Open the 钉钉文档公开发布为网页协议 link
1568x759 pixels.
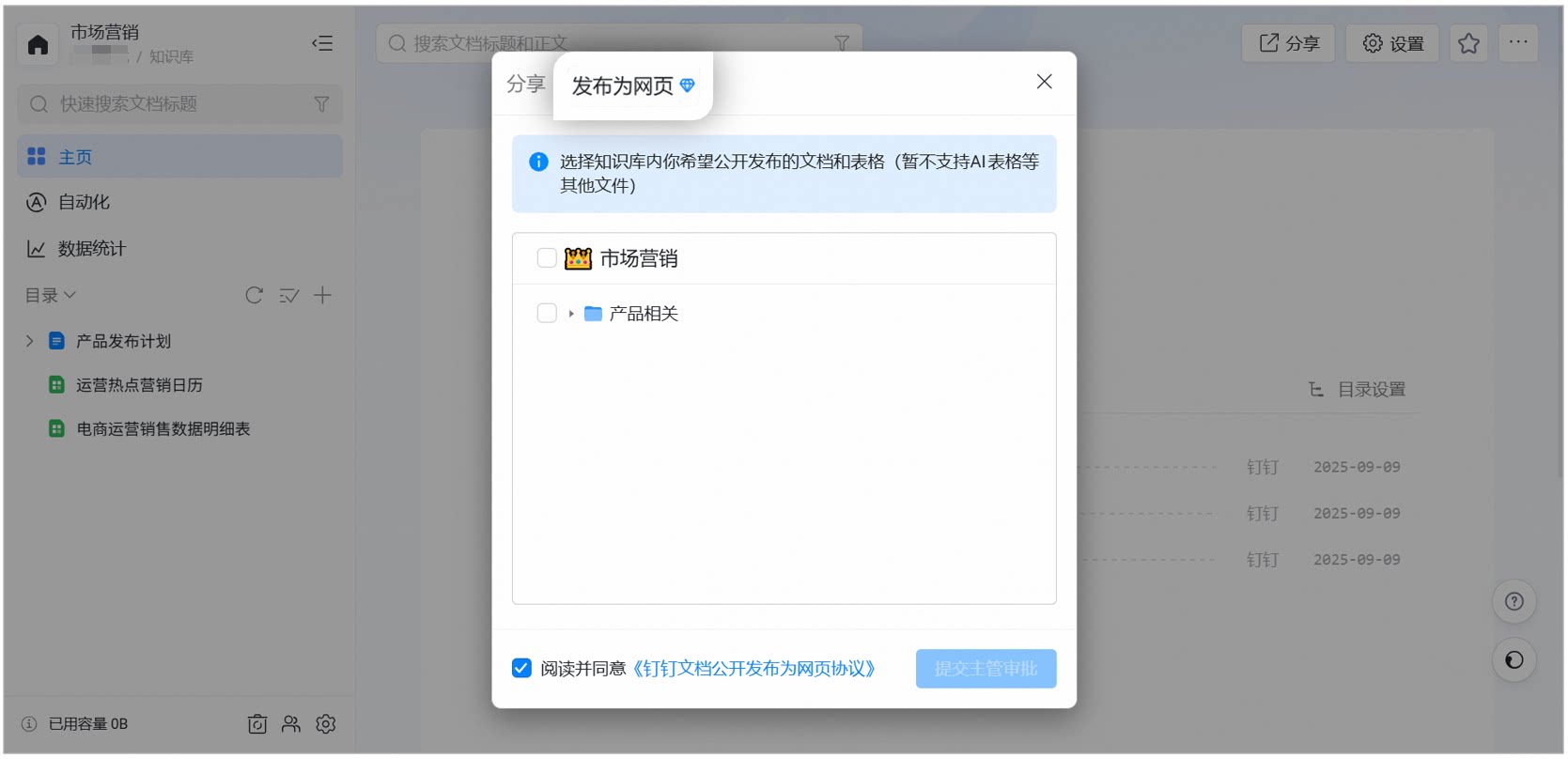[754, 668]
